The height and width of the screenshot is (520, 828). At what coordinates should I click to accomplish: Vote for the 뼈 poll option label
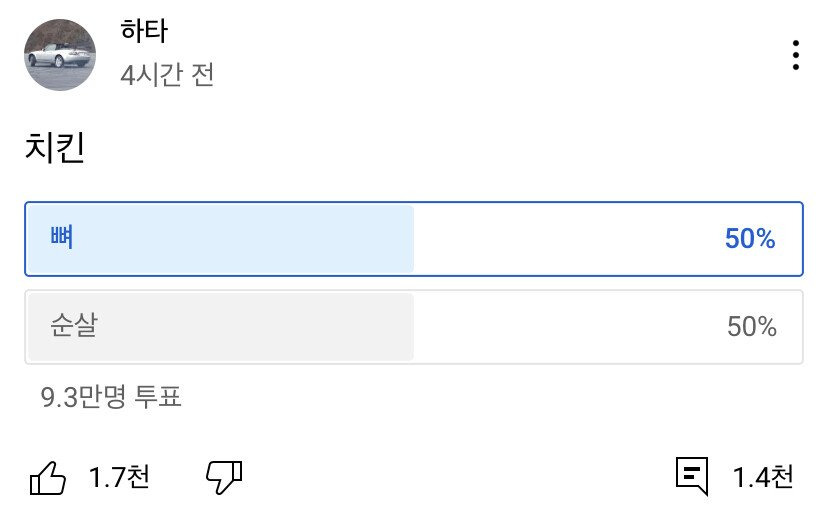[62, 239]
